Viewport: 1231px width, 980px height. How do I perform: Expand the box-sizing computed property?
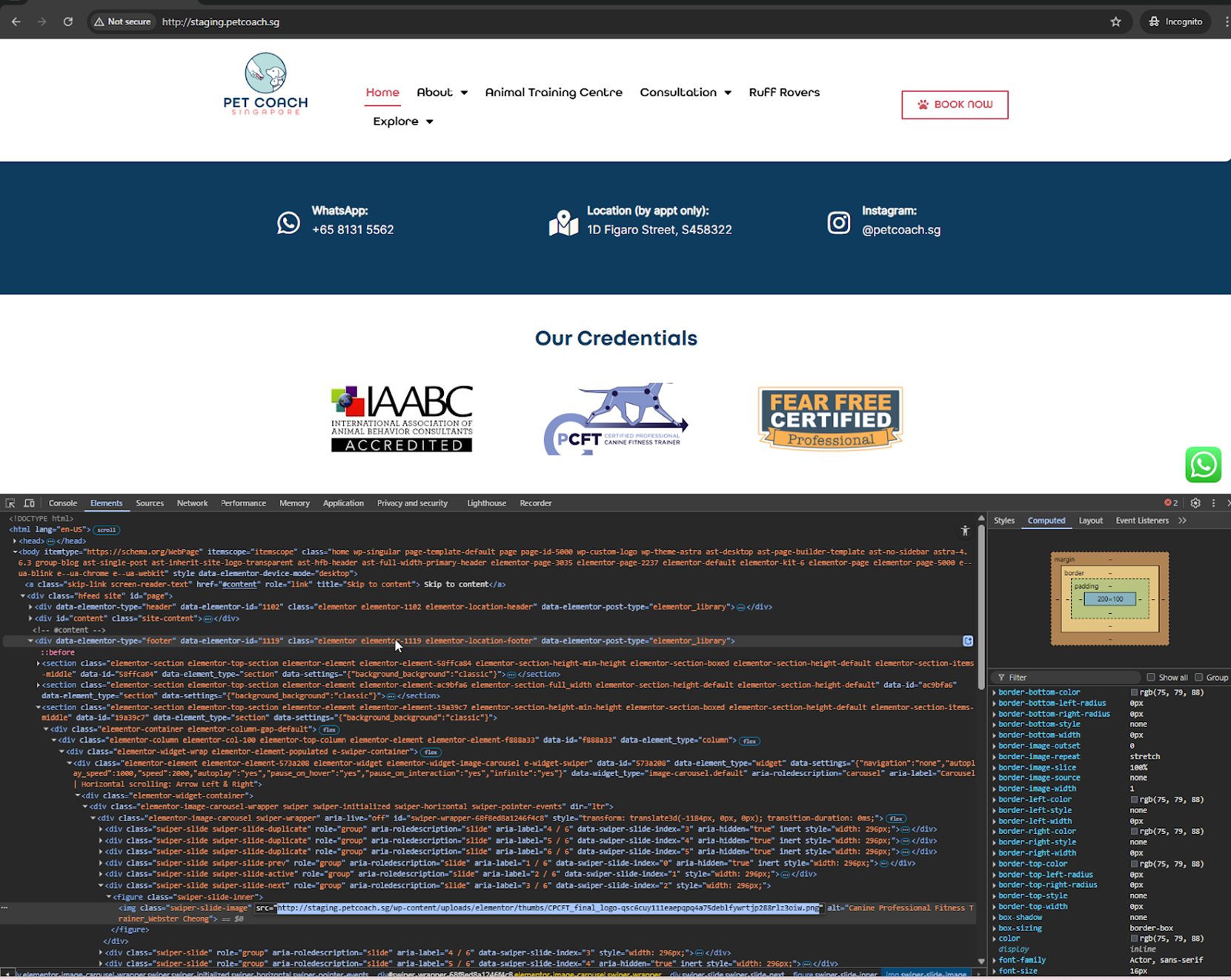[x=995, y=928]
